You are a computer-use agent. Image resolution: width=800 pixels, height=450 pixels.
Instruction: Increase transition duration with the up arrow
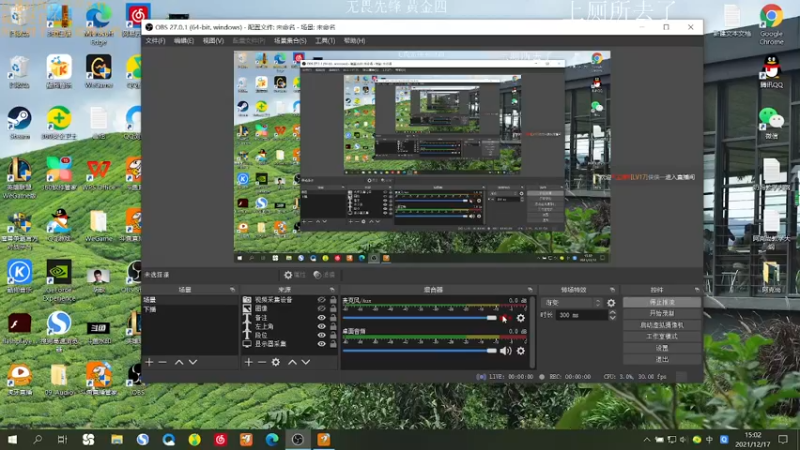pos(612,313)
